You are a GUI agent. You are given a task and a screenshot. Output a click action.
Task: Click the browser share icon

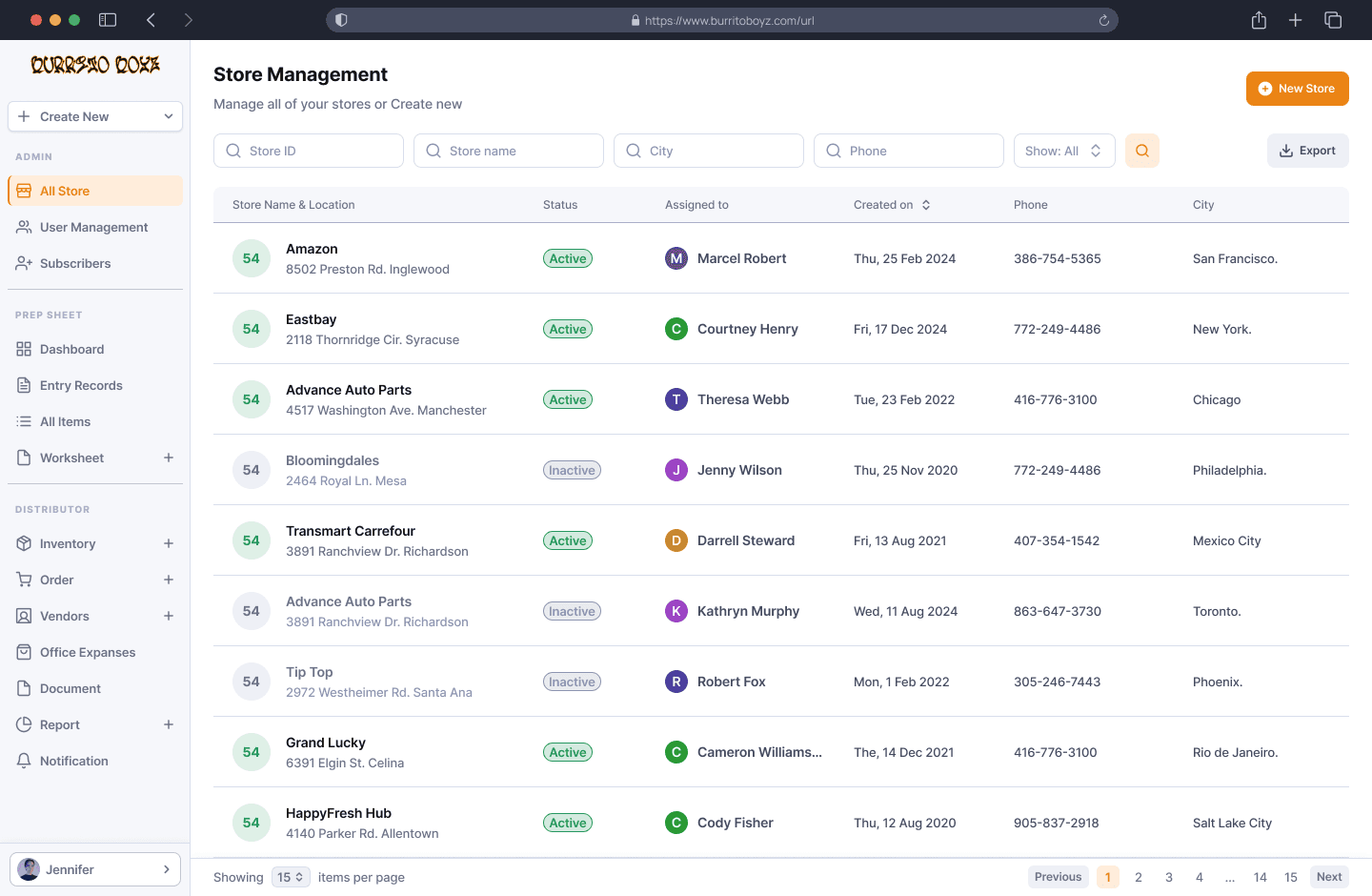pos(1259,20)
